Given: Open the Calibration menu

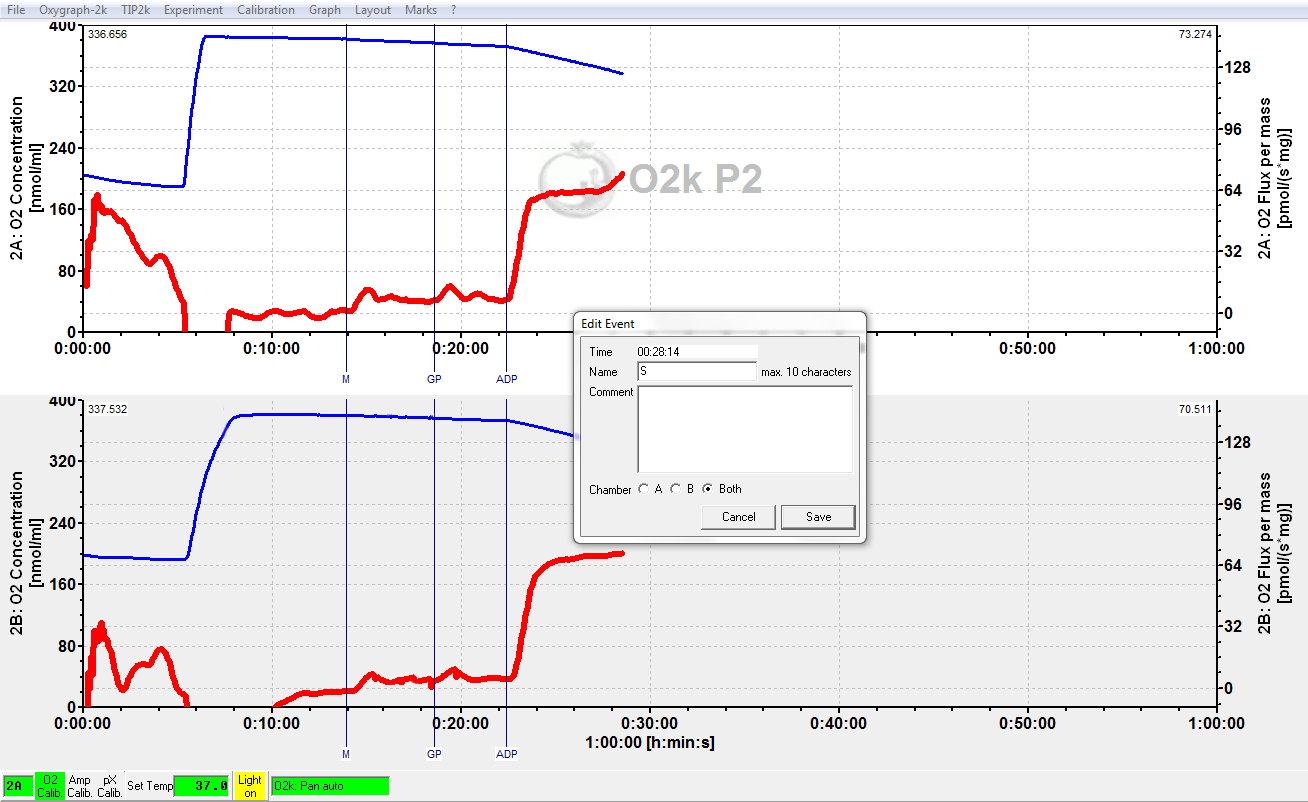Looking at the screenshot, I should coord(266,9).
